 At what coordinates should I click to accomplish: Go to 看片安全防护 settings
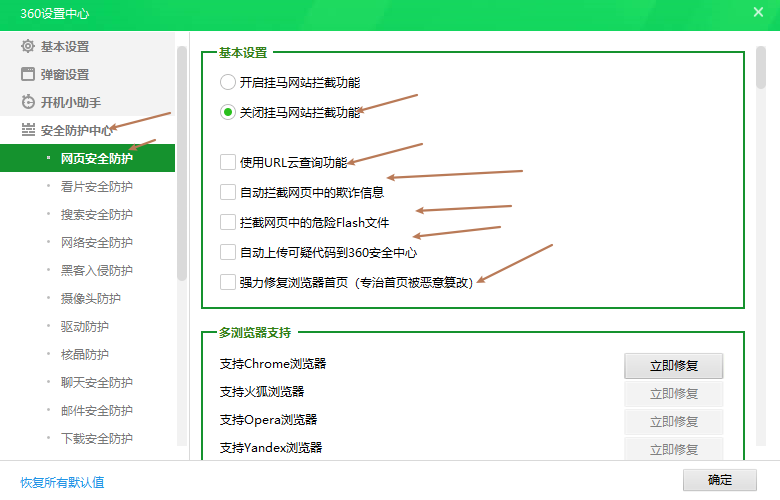point(97,187)
